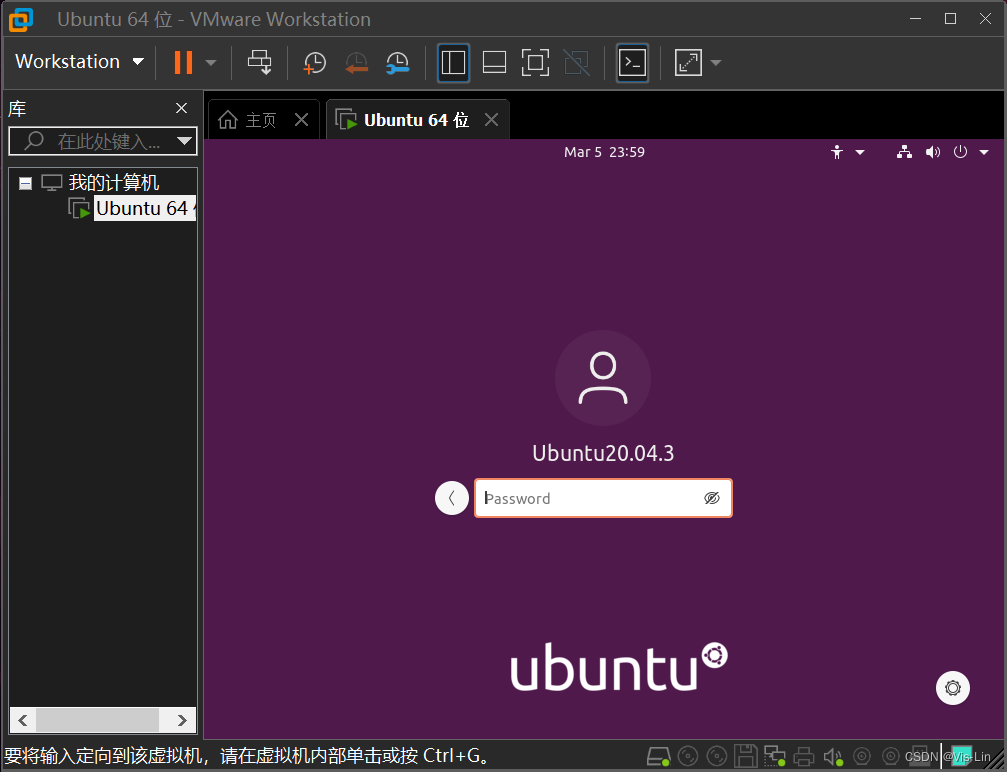The height and width of the screenshot is (772, 1007).
Task: Open the Workstation menu
Action: pyautogui.click(x=78, y=62)
